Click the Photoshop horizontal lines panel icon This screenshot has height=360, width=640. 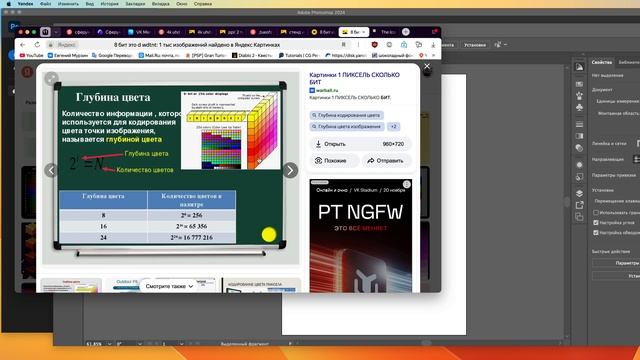point(579,124)
